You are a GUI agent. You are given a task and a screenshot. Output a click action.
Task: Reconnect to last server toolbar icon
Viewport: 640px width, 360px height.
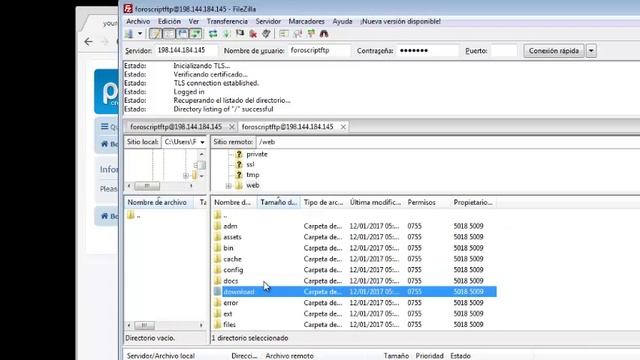267,34
